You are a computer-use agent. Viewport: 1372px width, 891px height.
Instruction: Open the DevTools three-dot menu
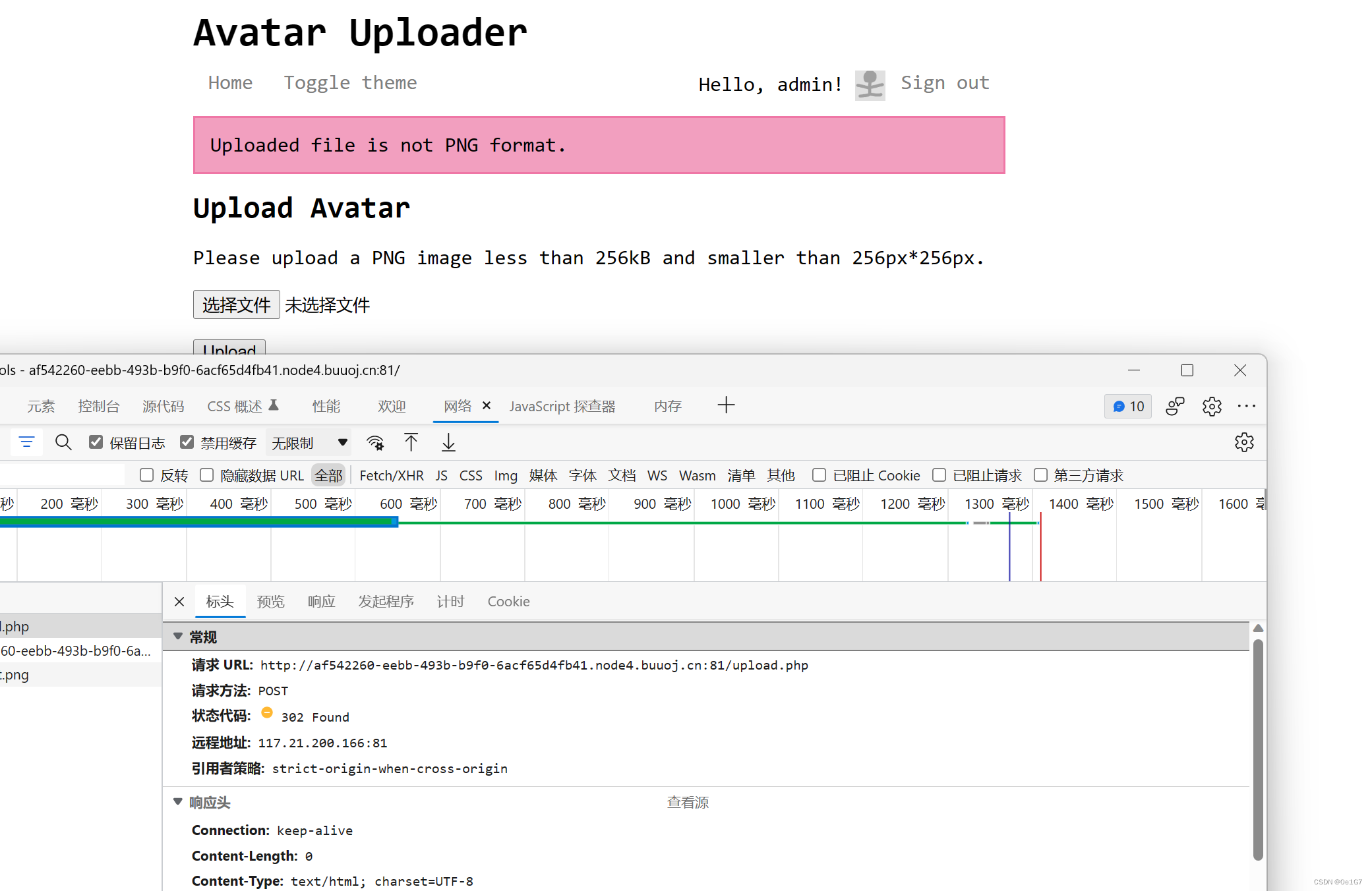1247,407
